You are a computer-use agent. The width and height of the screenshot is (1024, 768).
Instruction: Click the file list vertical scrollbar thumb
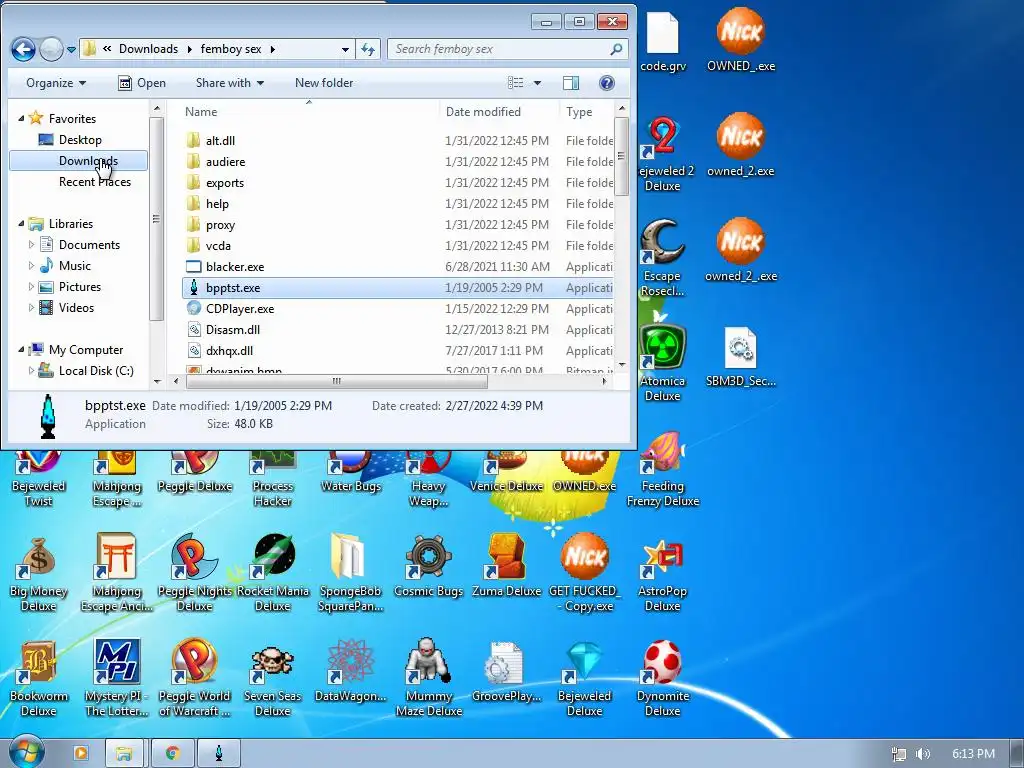pos(622,156)
